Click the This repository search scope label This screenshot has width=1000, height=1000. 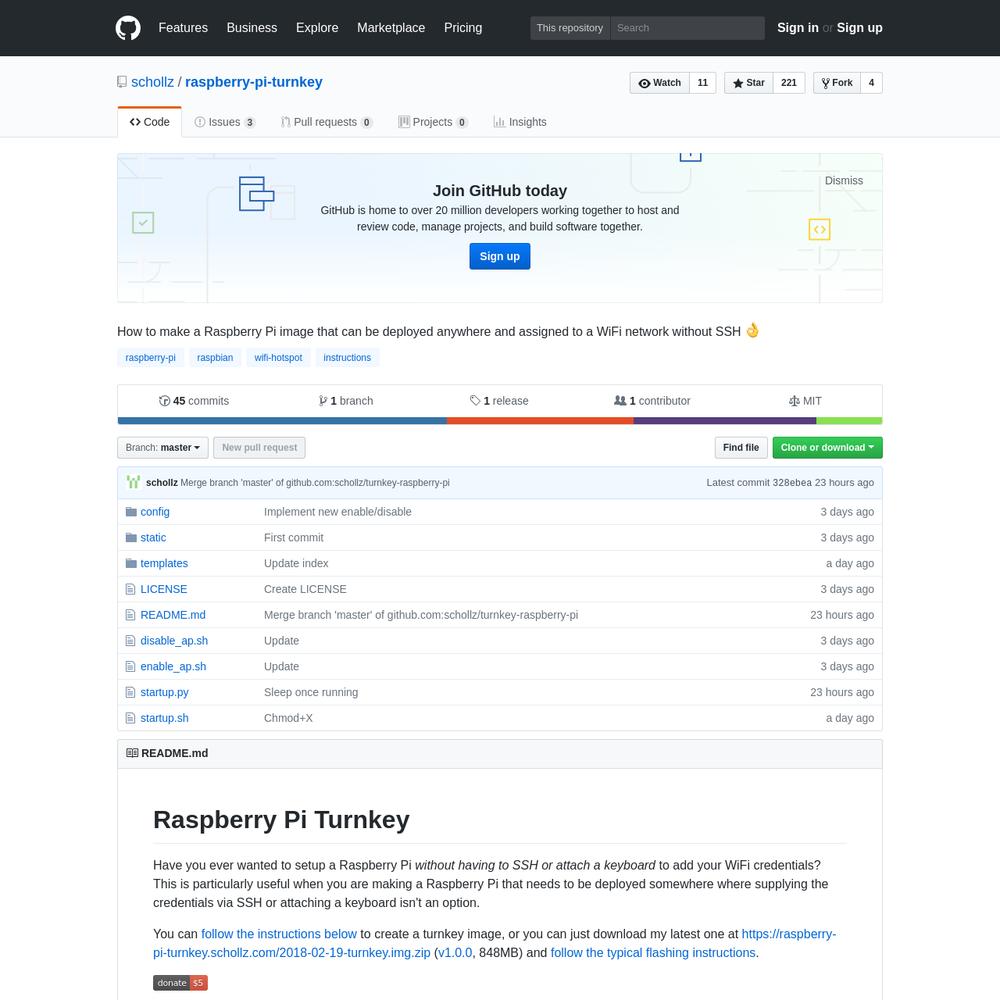570,28
